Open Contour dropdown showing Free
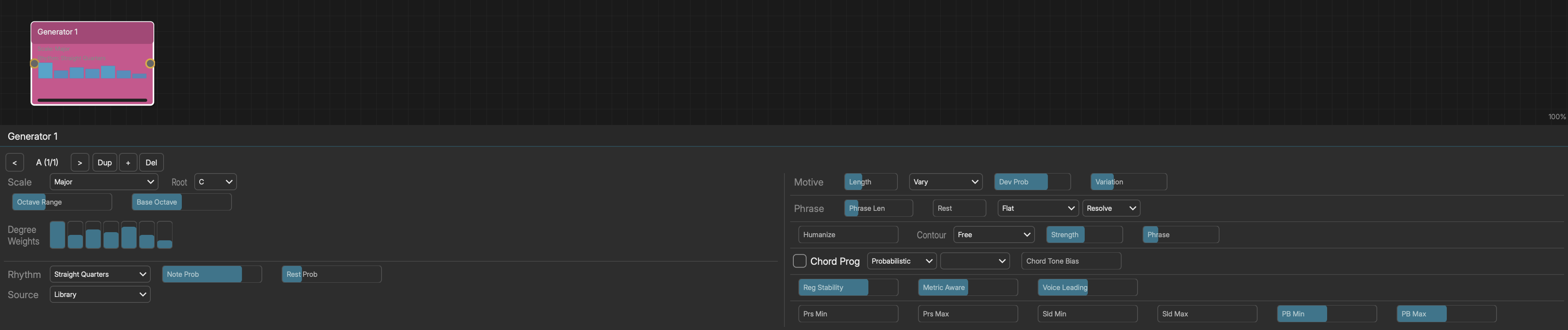Viewport: 1568px width, 330px height. click(x=994, y=234)
